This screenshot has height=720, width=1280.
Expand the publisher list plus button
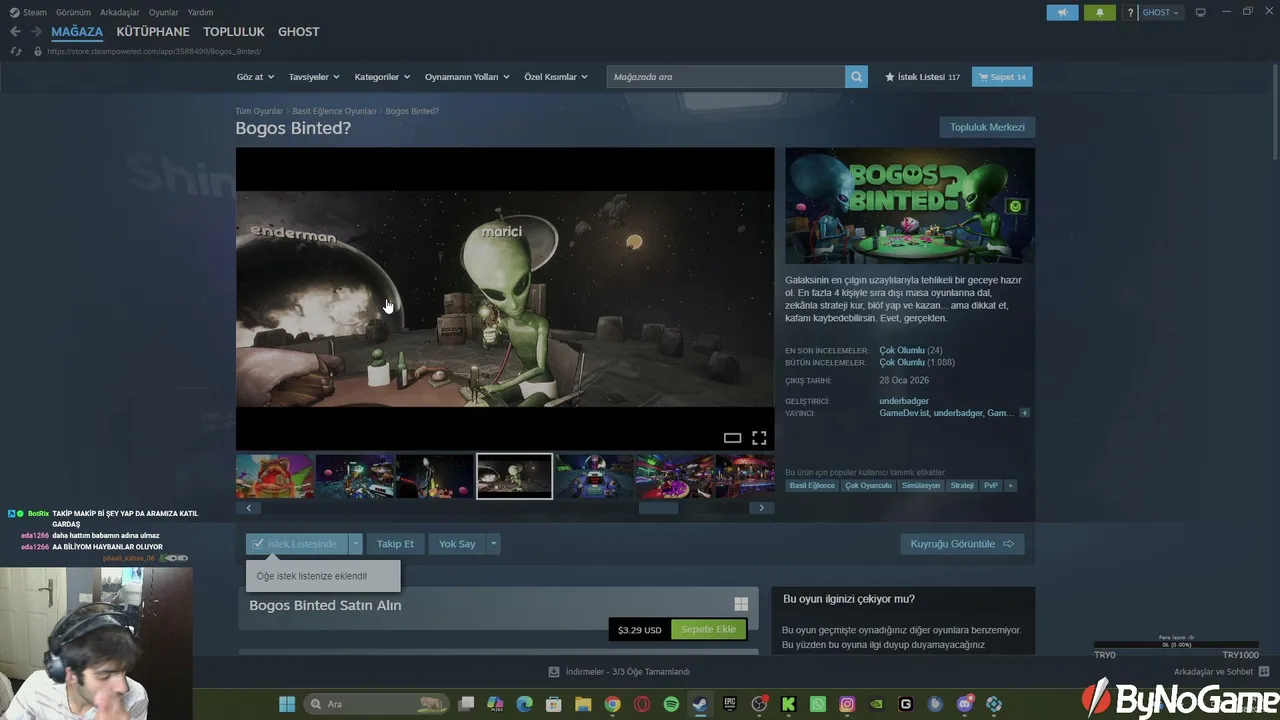(1024, 413)
